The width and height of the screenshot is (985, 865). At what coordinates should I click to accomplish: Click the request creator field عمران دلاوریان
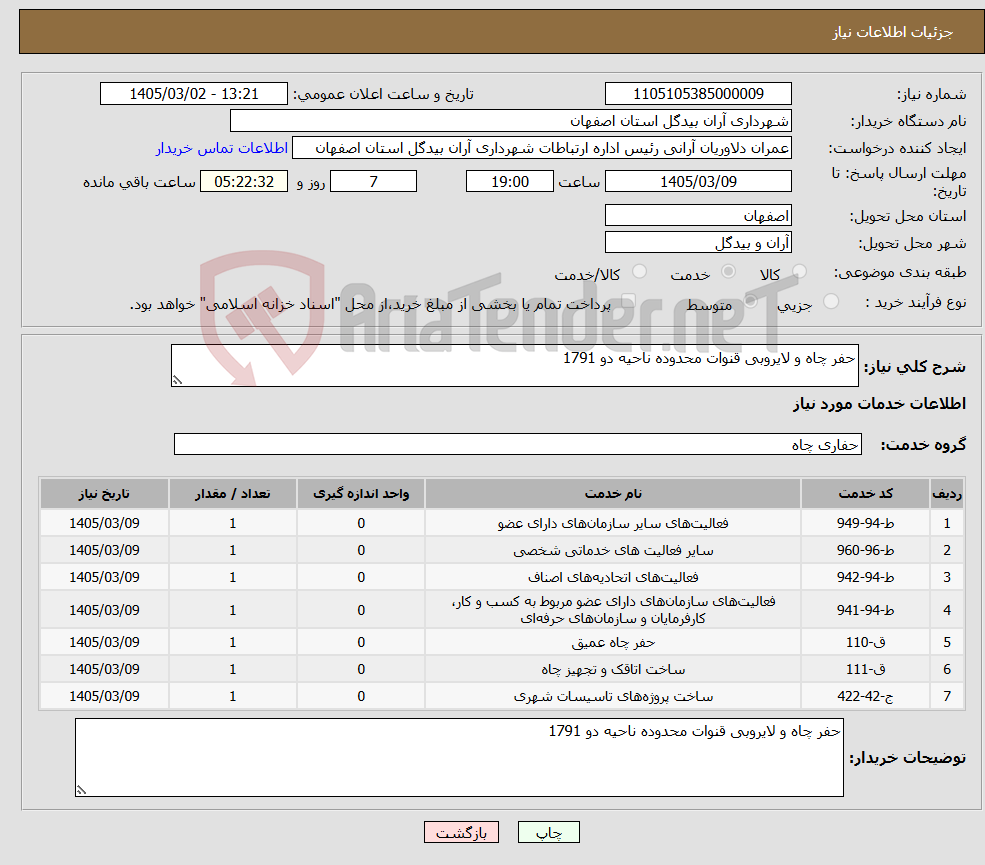tap(541, 148)
